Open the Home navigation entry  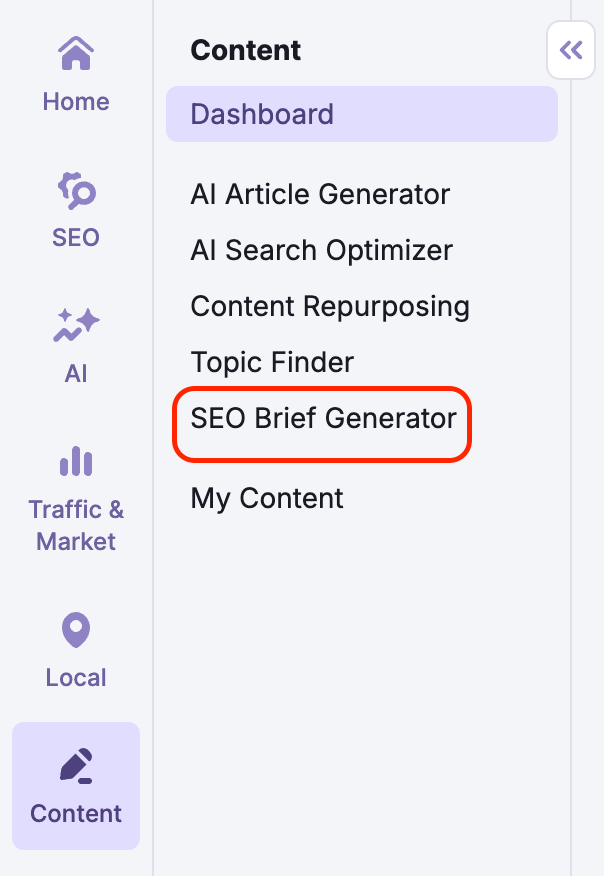click(75, 75)
